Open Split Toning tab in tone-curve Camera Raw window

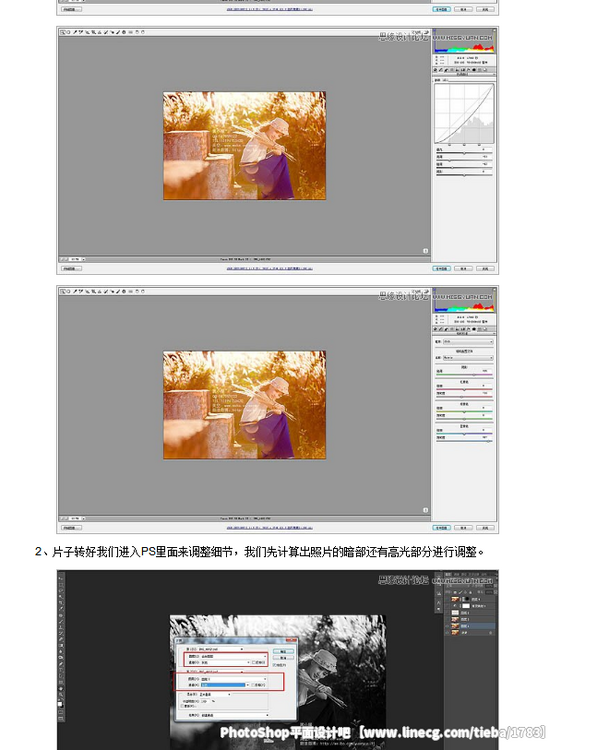click(457, 70)
